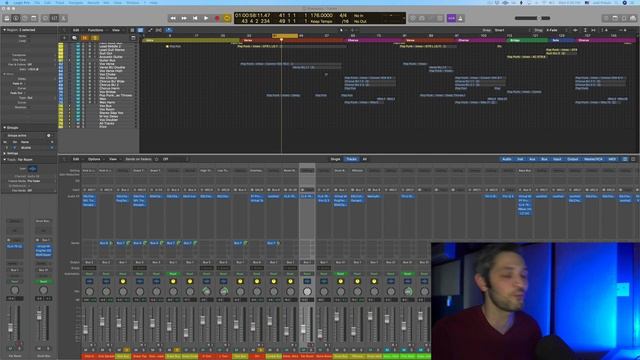Image resolution: width=640 pixels, height=360 pixels.
Task: Click fader of highlighted selected channel strip
Action: (x=304, y=329)
